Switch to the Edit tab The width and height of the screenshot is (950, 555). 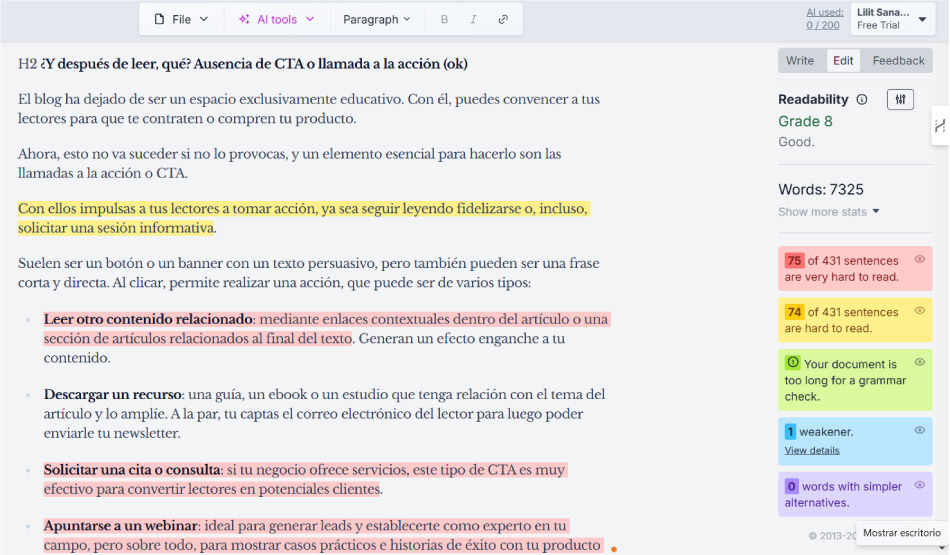click(843, 61)
